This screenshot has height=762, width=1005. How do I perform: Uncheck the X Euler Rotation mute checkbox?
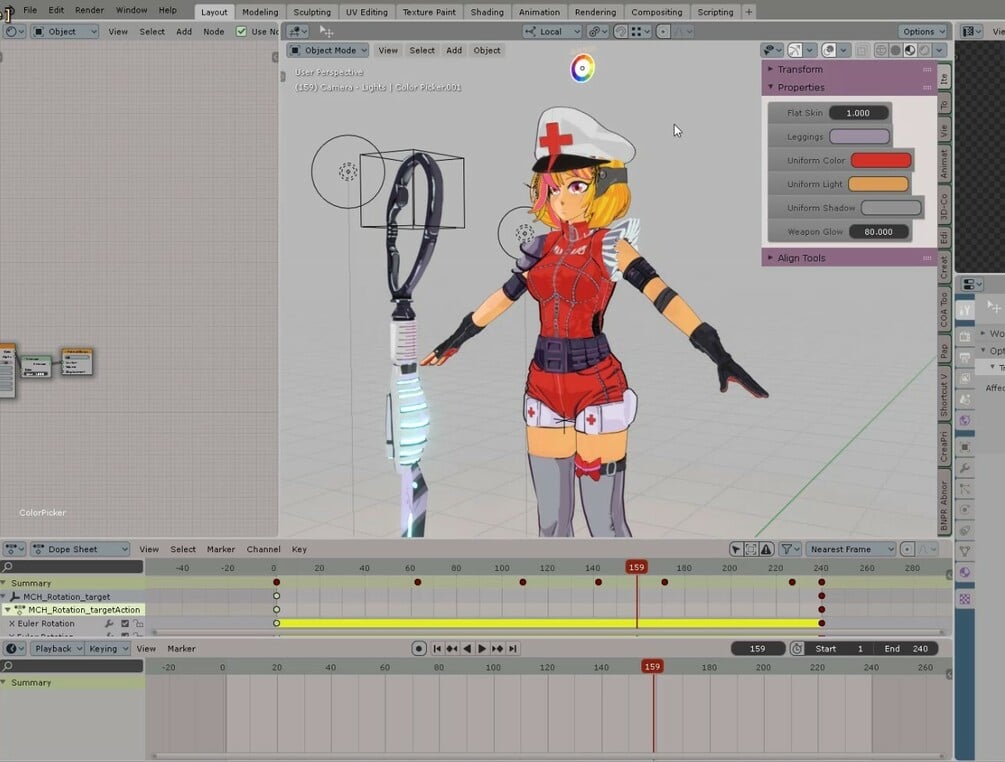[125, 624]
